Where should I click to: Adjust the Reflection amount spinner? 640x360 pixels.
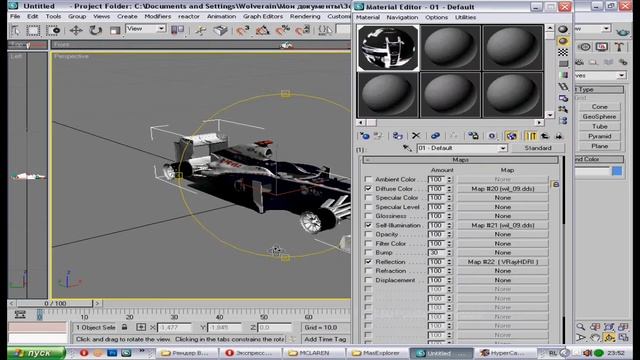tap(449, 262)
